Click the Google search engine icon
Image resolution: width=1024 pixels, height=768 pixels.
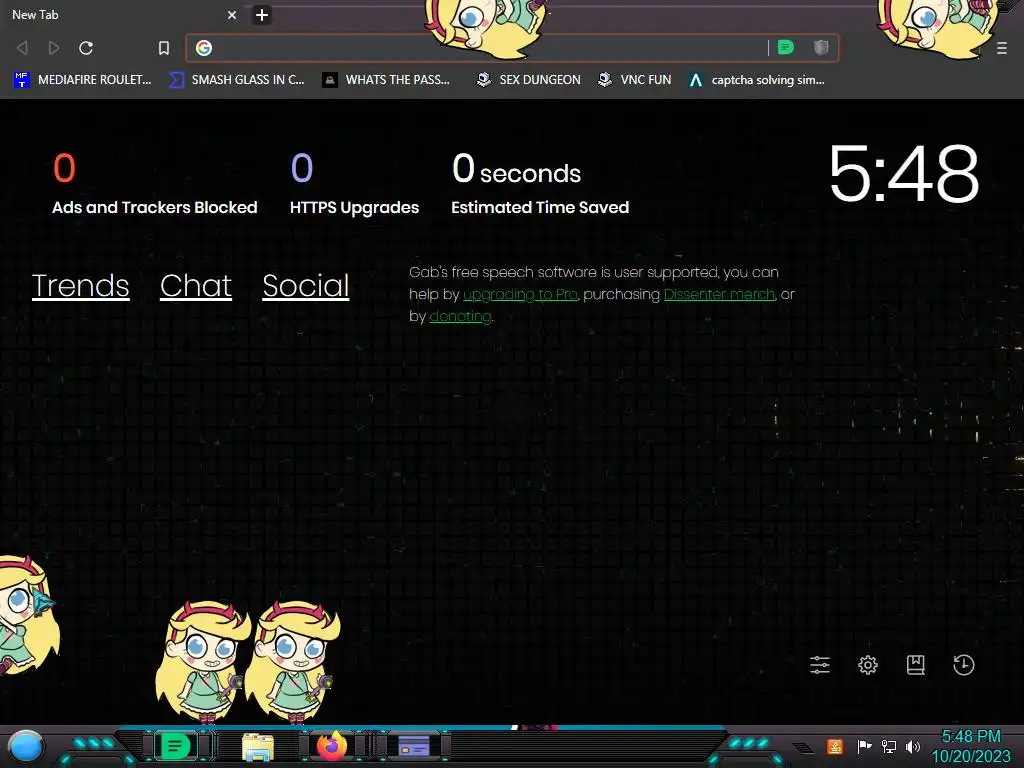coord(204,48)
